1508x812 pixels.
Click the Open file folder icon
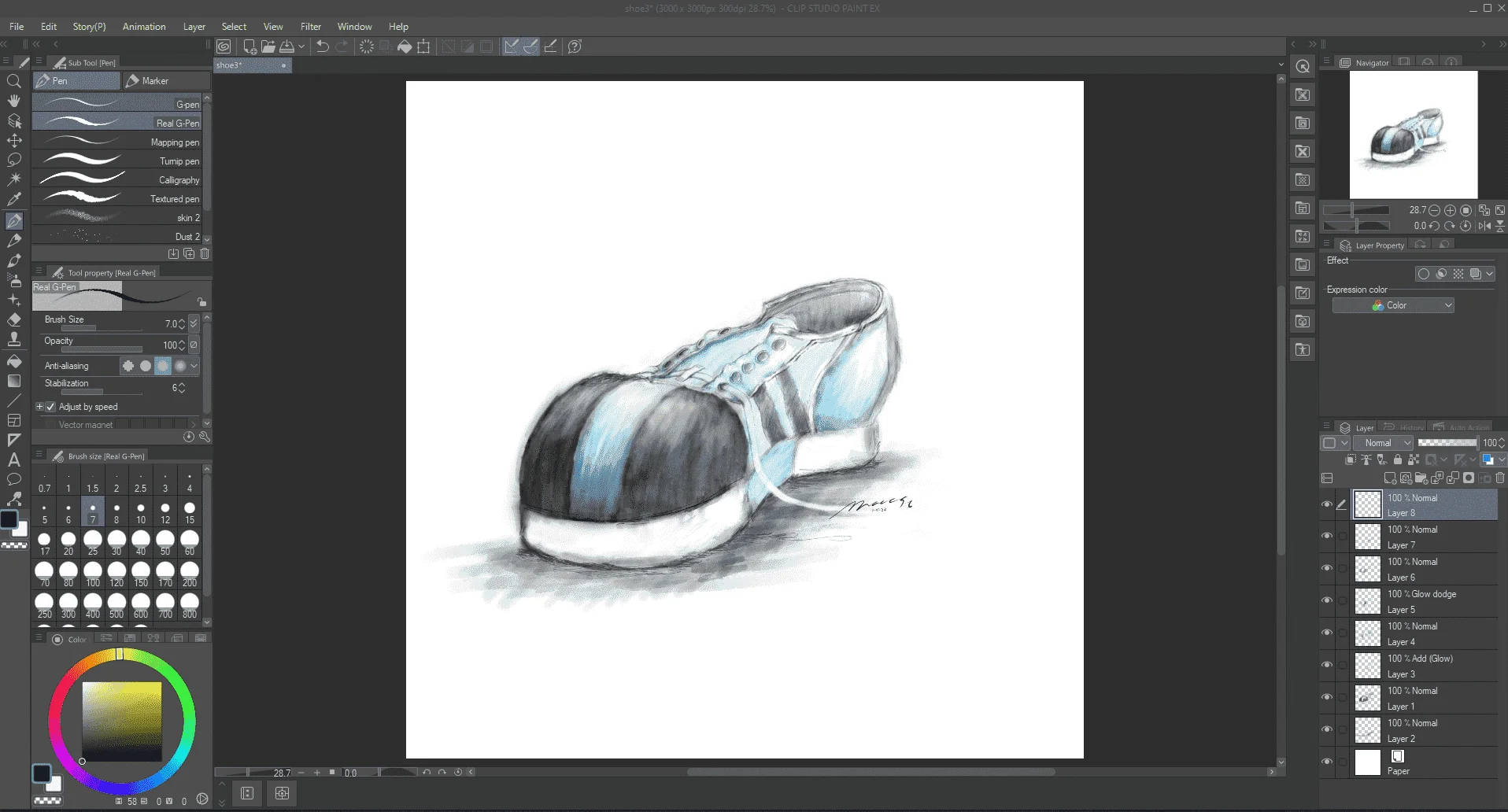[268, 46]
